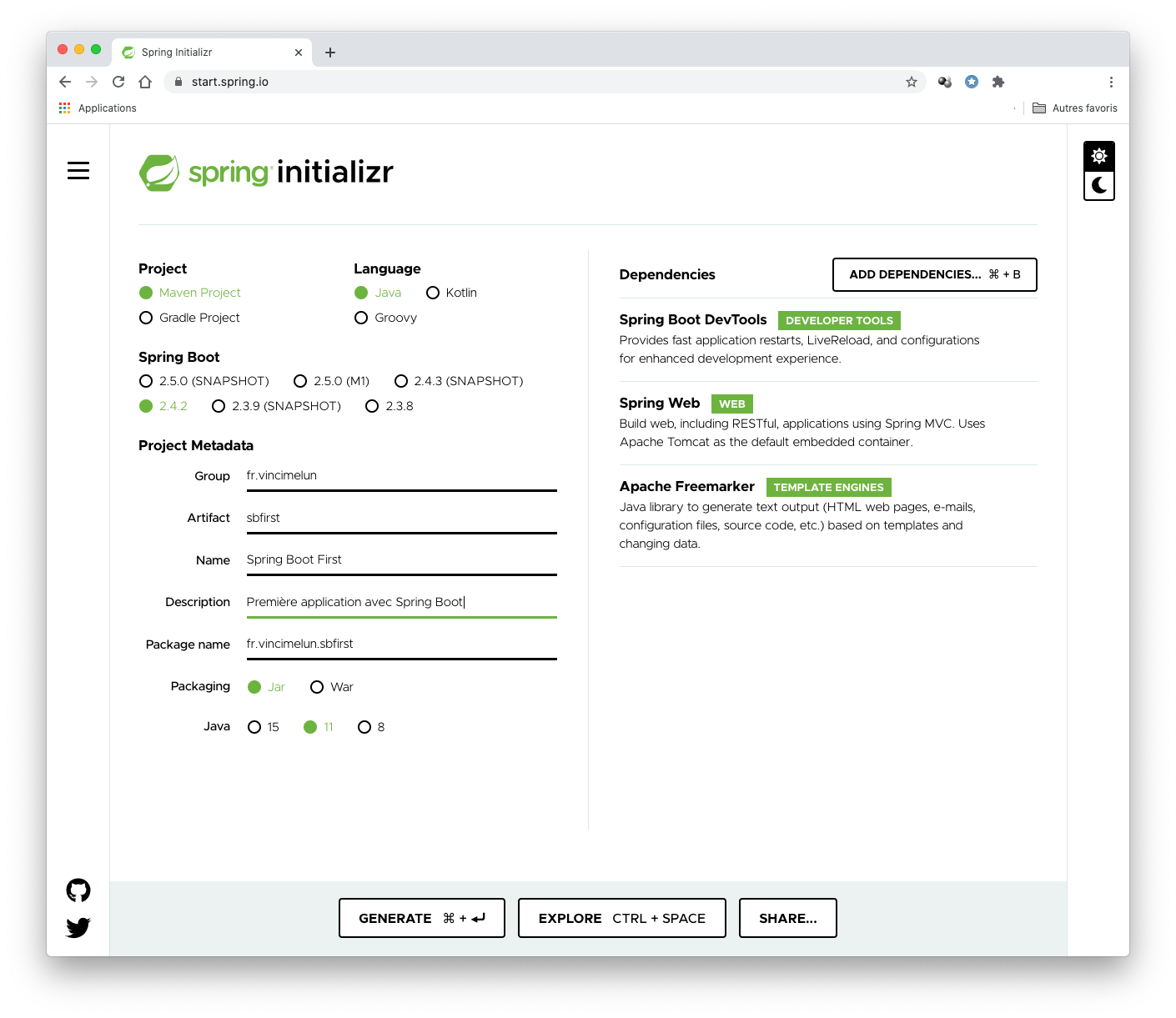Click the Apache Freemarker dependency entry
The width and height of the screenshot is (1176, 1018).
pyautogui.click(x=828, y=514)
